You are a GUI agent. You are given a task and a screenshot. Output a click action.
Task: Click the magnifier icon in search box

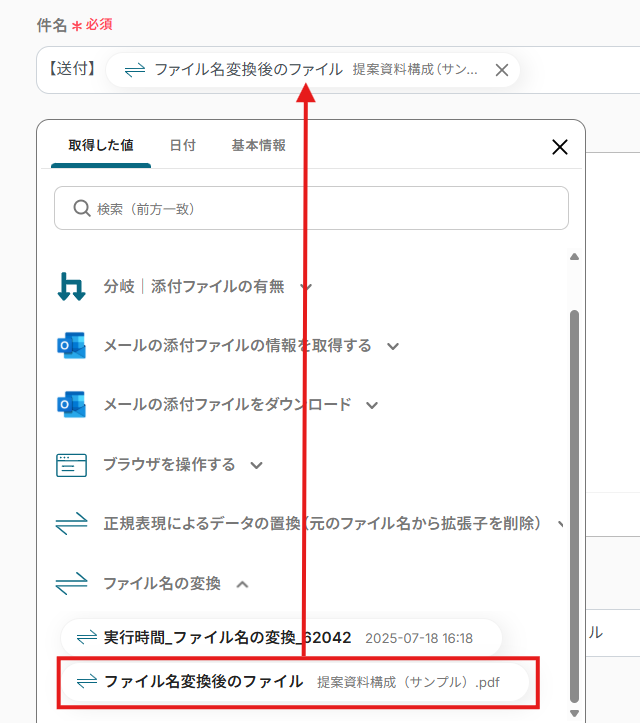pyautogui.click(x=82, y=208)
